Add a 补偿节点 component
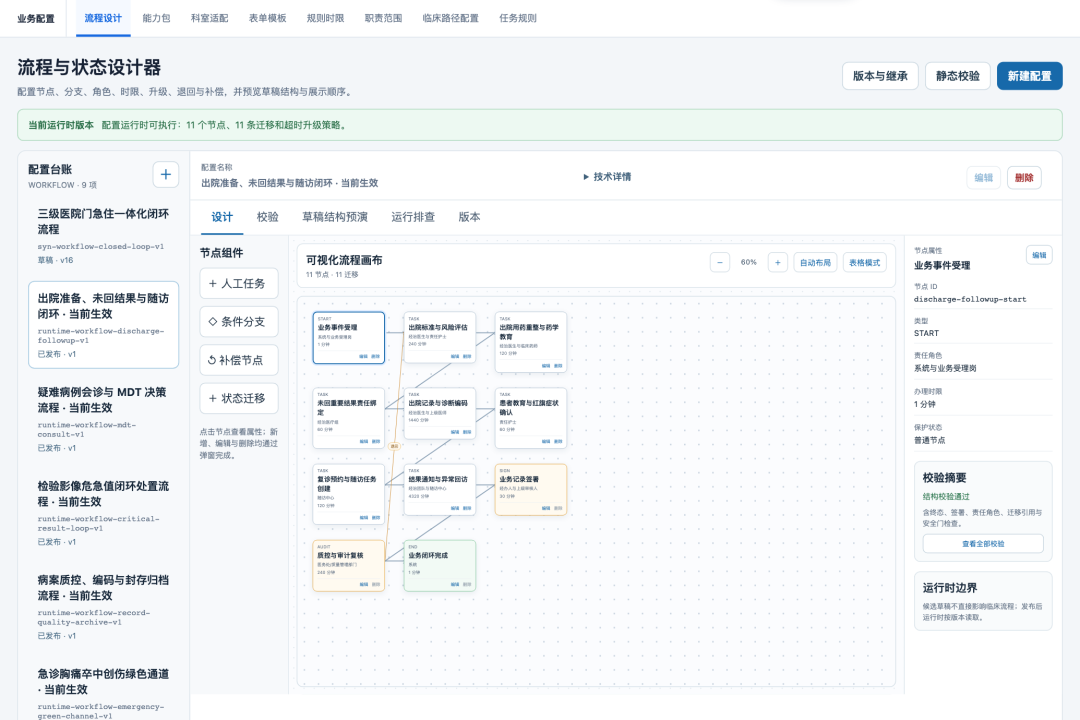Image resolution: width=1080 pixels, height=720 pixels. (239, 360)
